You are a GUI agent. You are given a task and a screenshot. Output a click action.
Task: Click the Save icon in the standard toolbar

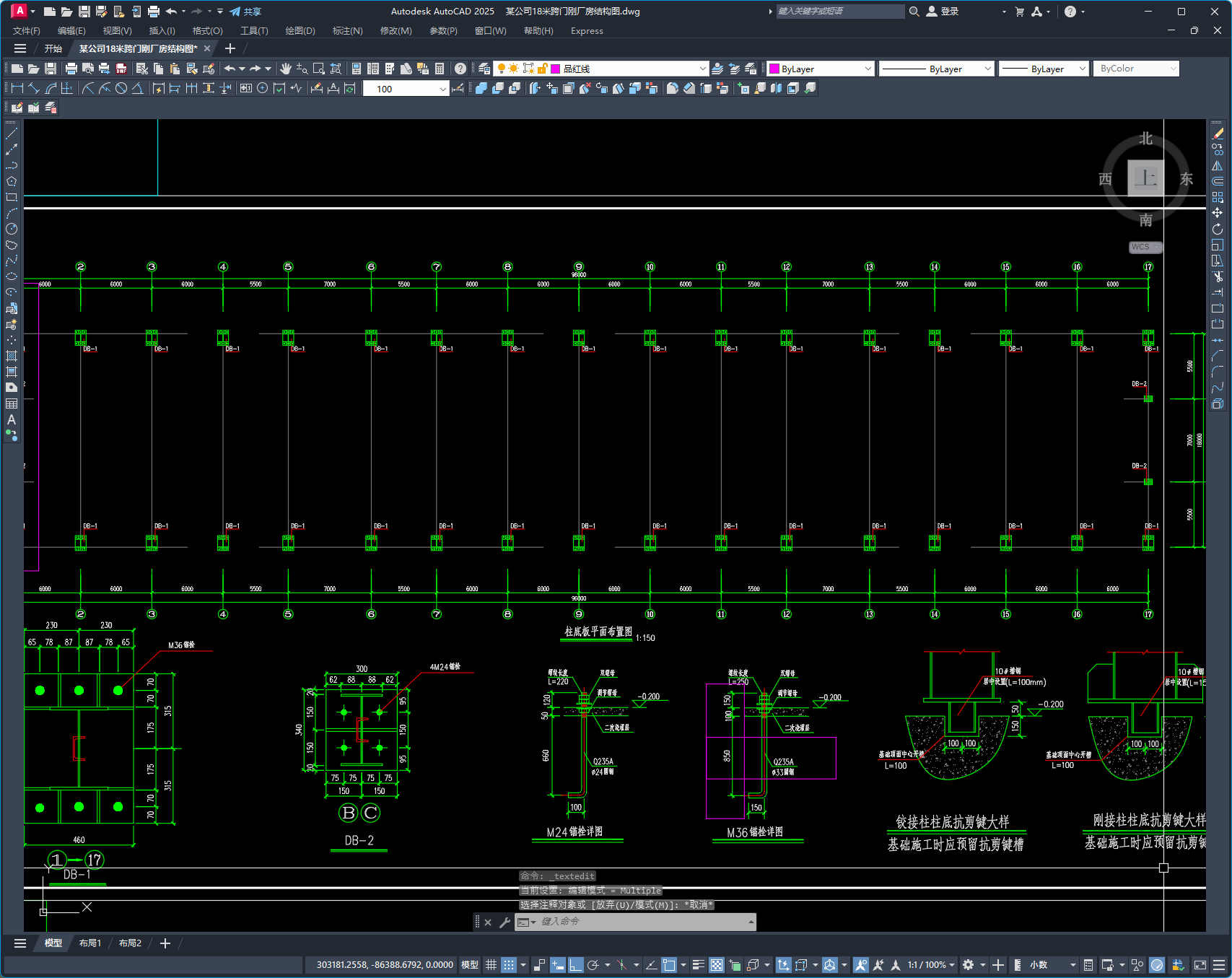coord(51,69)
